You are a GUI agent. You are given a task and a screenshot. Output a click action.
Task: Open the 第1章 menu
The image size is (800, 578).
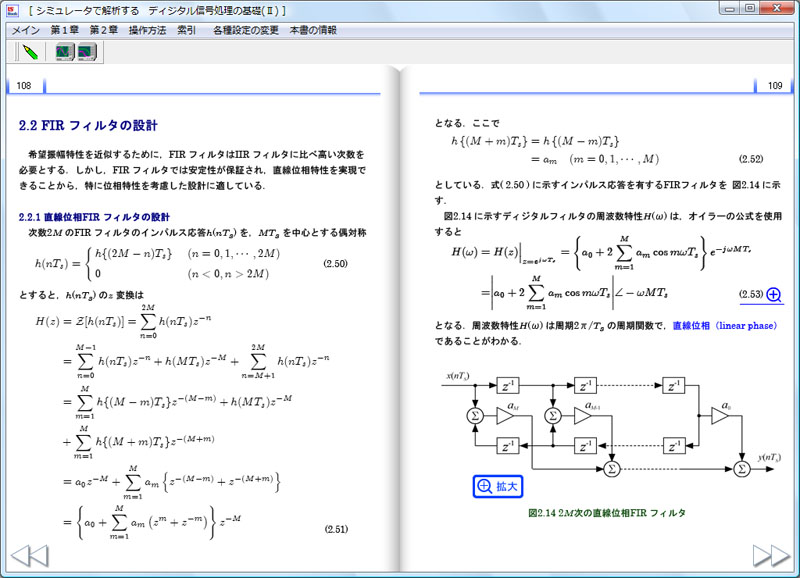click(64, 30)
